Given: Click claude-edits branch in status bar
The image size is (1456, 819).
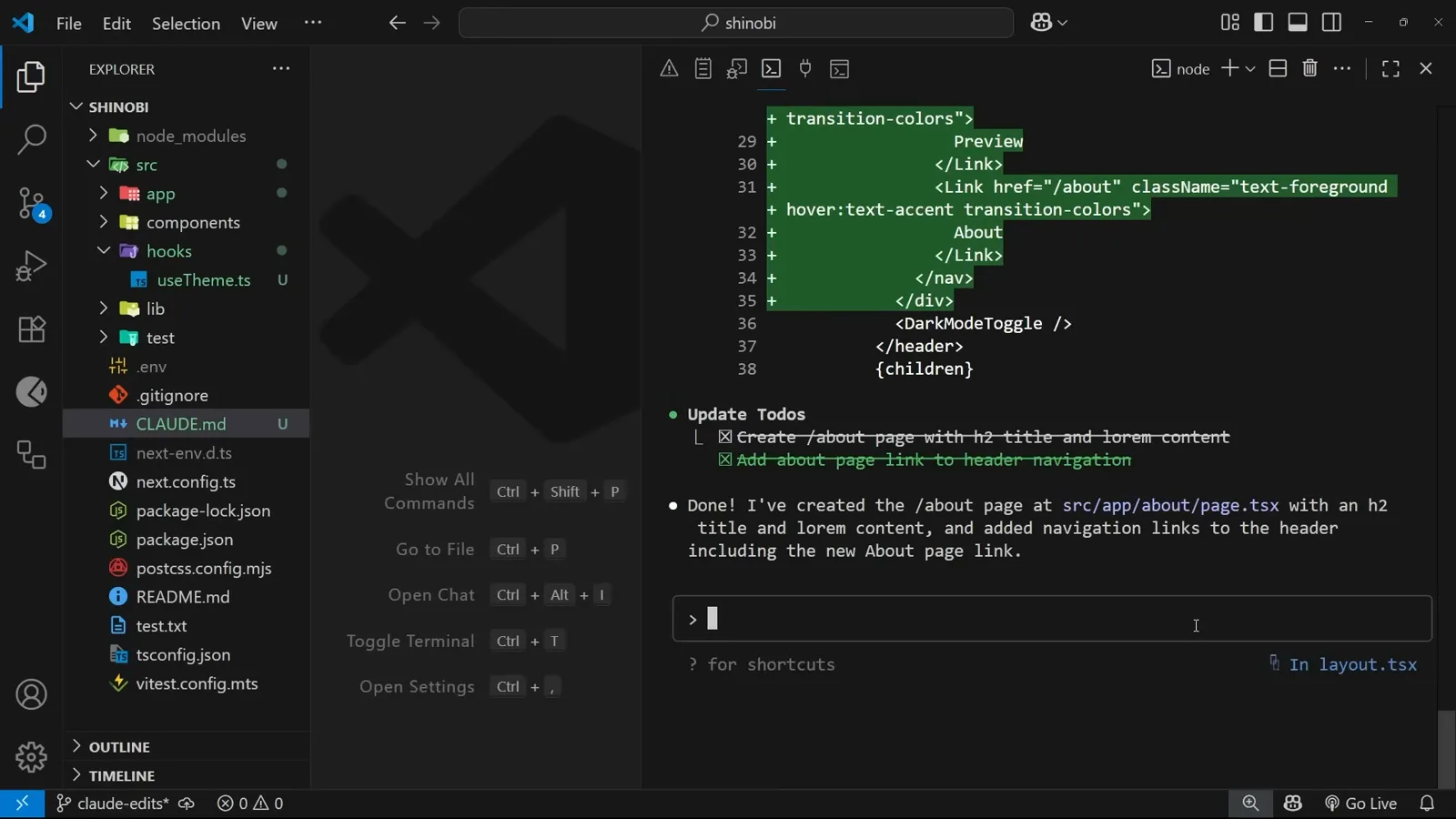Looking at the screenshot, I should point(113,804).
